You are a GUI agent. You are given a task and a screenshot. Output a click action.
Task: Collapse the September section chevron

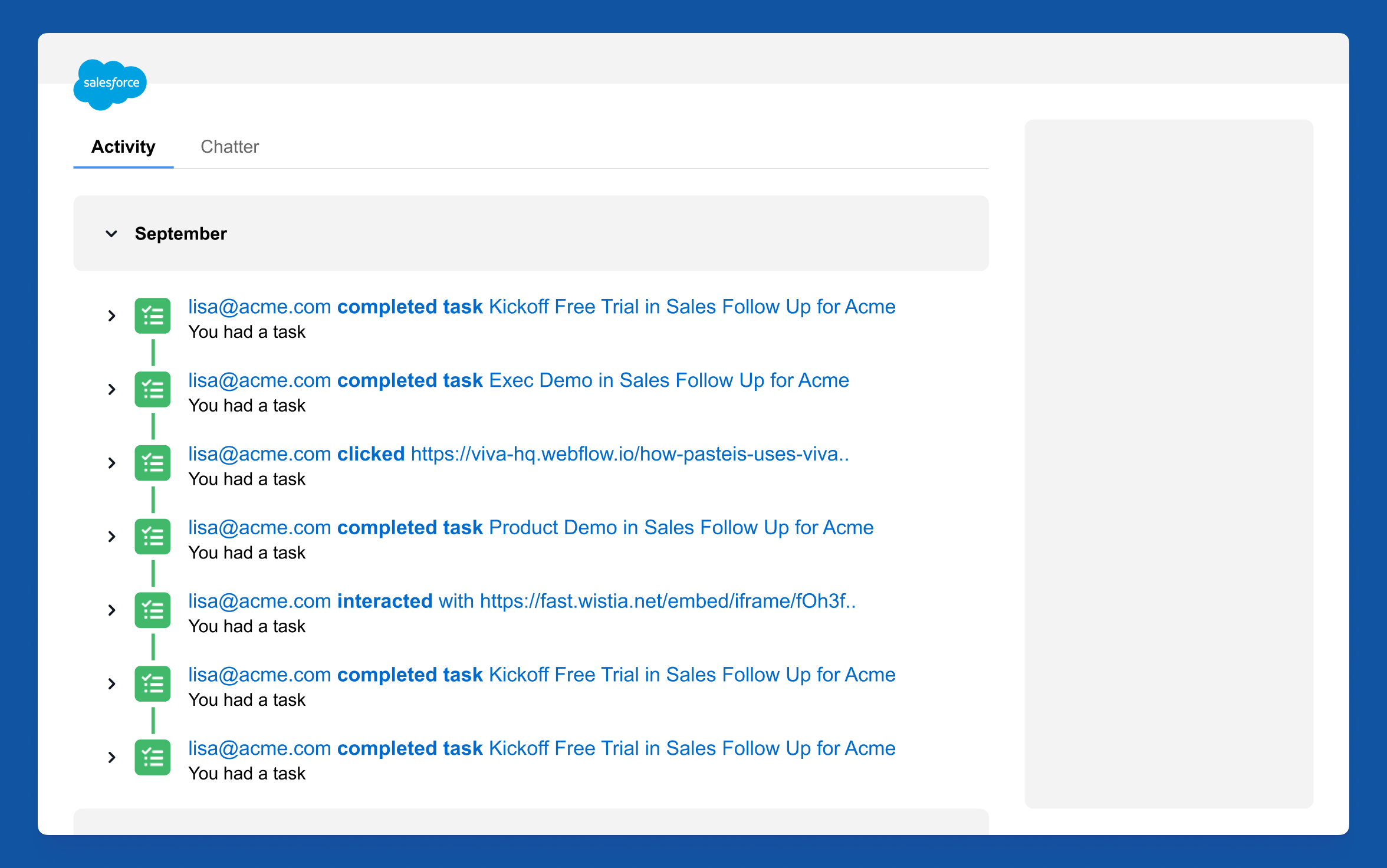[x=111, y=234]
